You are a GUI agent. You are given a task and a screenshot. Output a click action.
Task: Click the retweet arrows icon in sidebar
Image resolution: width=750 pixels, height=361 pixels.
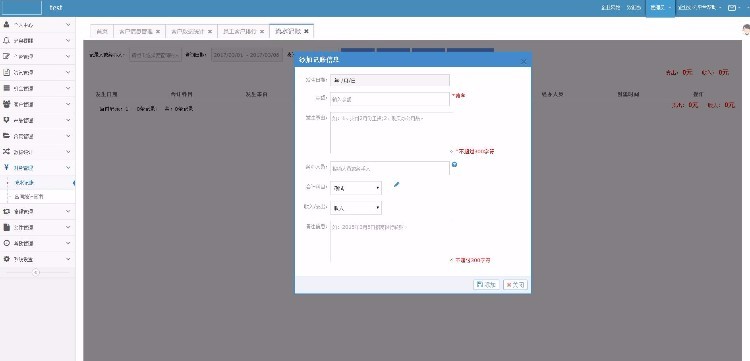[x=6, y=211]
